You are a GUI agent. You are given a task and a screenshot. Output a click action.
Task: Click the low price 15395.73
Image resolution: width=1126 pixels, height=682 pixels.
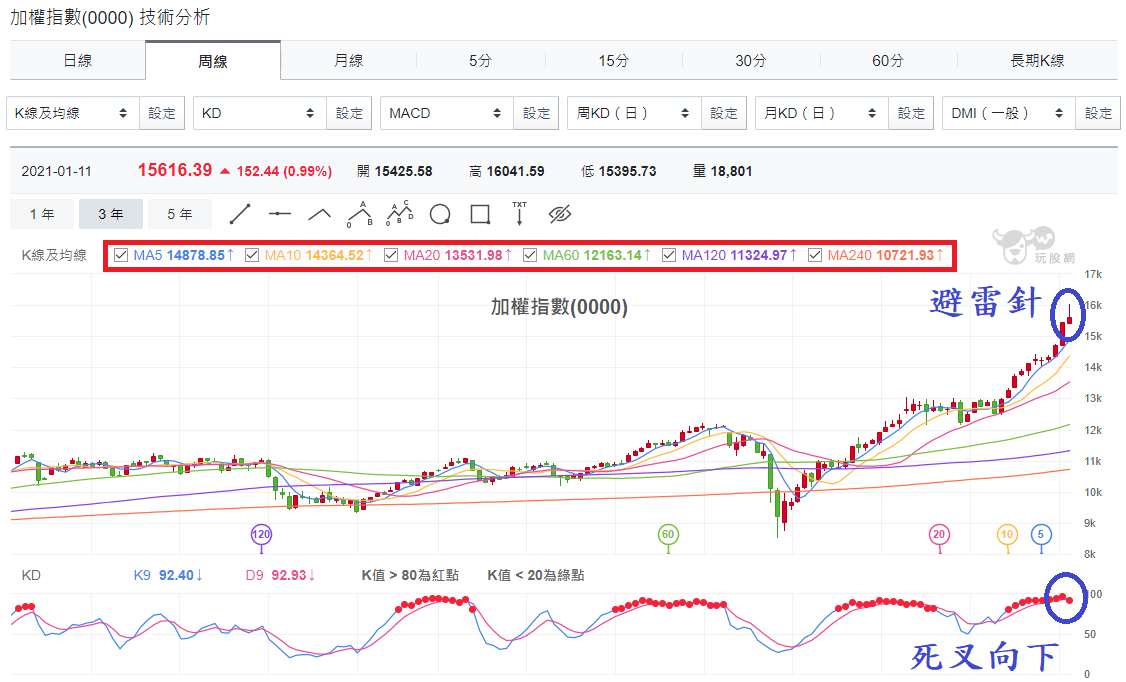[628, 172]
